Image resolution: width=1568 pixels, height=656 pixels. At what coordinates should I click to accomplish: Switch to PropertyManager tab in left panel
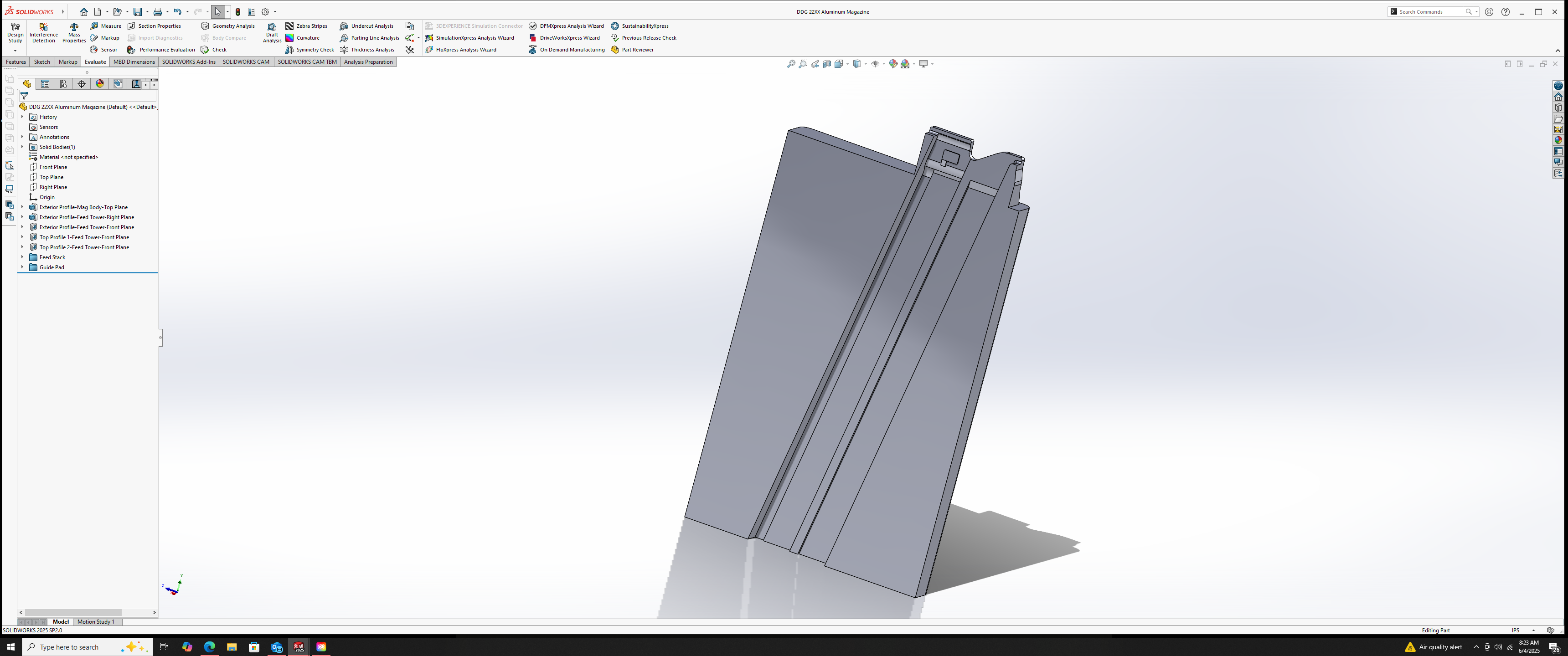(x=45, y=84)
